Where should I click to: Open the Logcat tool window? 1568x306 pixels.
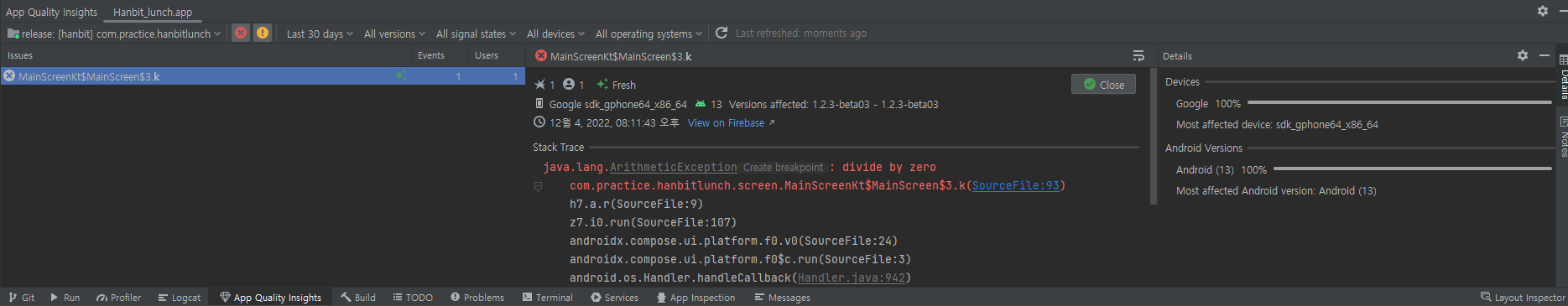[179, 298]
